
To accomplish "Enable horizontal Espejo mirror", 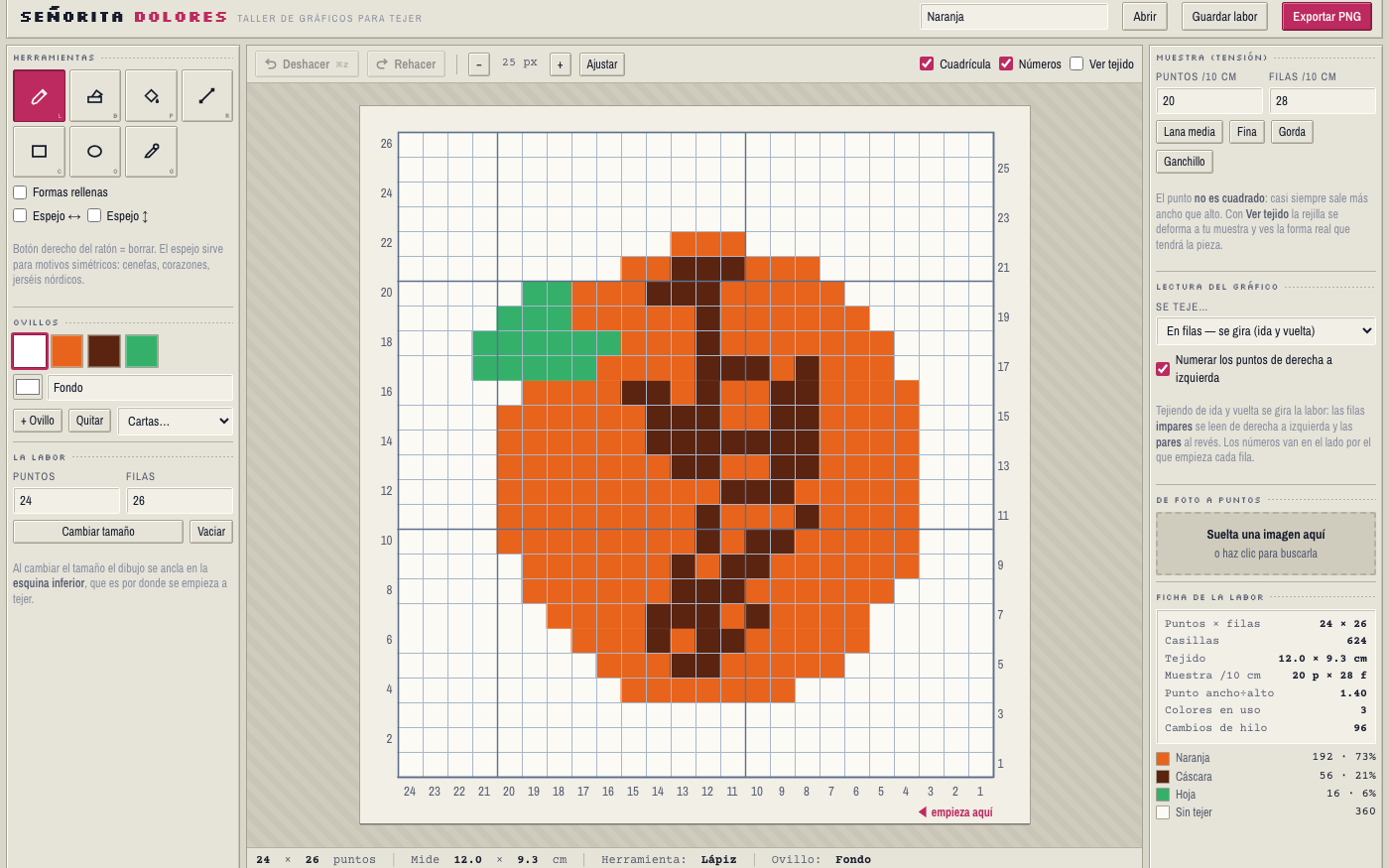I will [20, 215].
